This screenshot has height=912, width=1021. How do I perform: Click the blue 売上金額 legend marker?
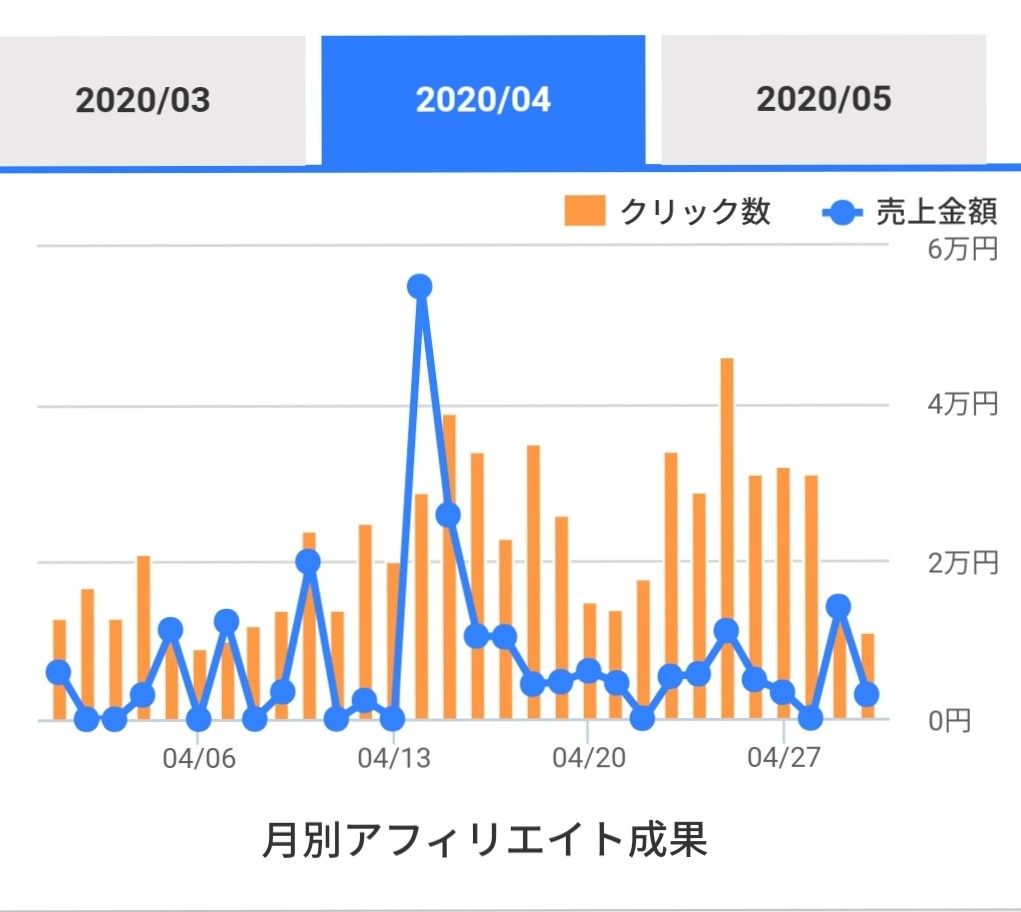pyautogui.click(x=843, y=212)
